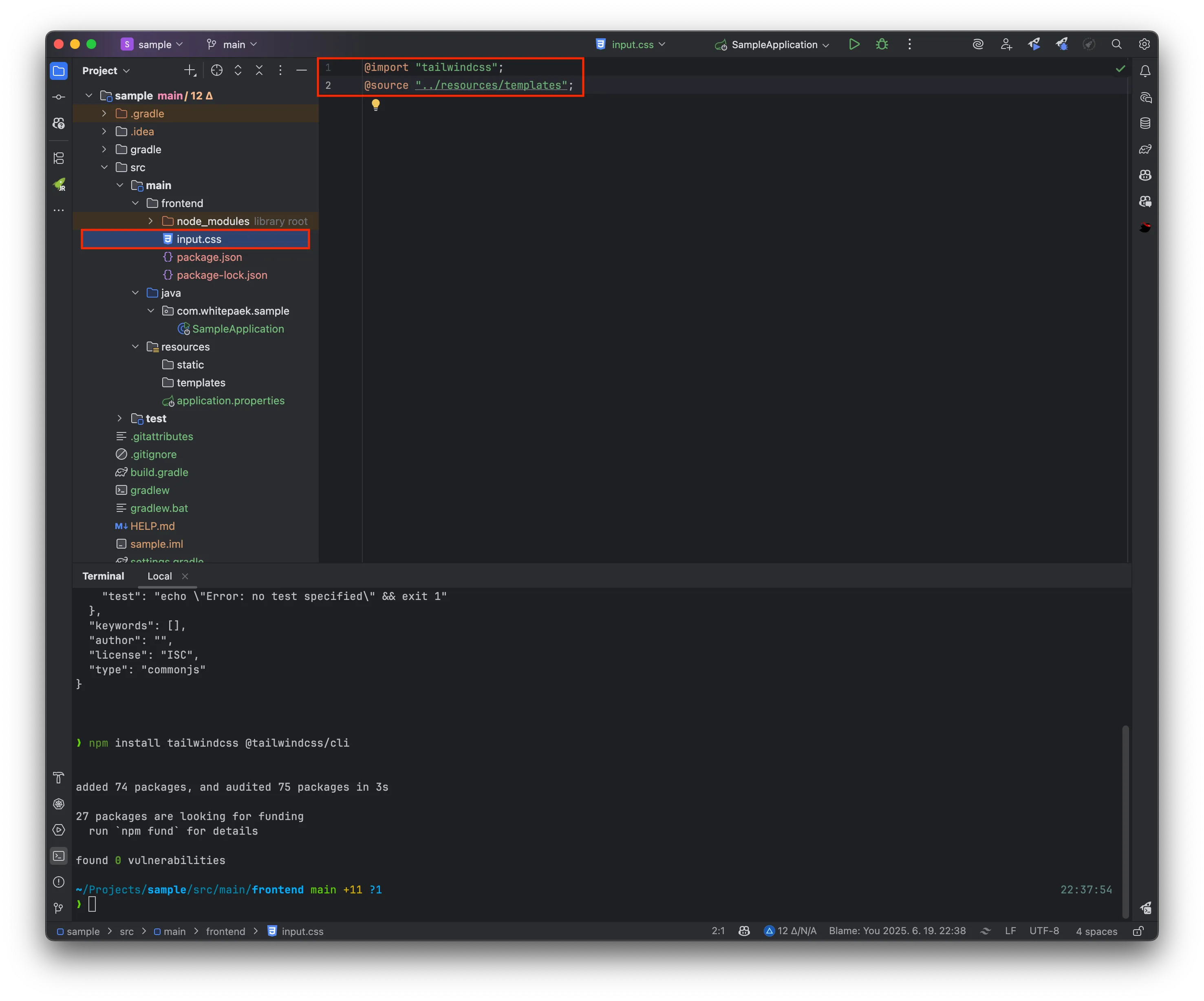
Task: Open the Blame annotation in status bar
Action: pyautogui.click(x=897, y=931)
